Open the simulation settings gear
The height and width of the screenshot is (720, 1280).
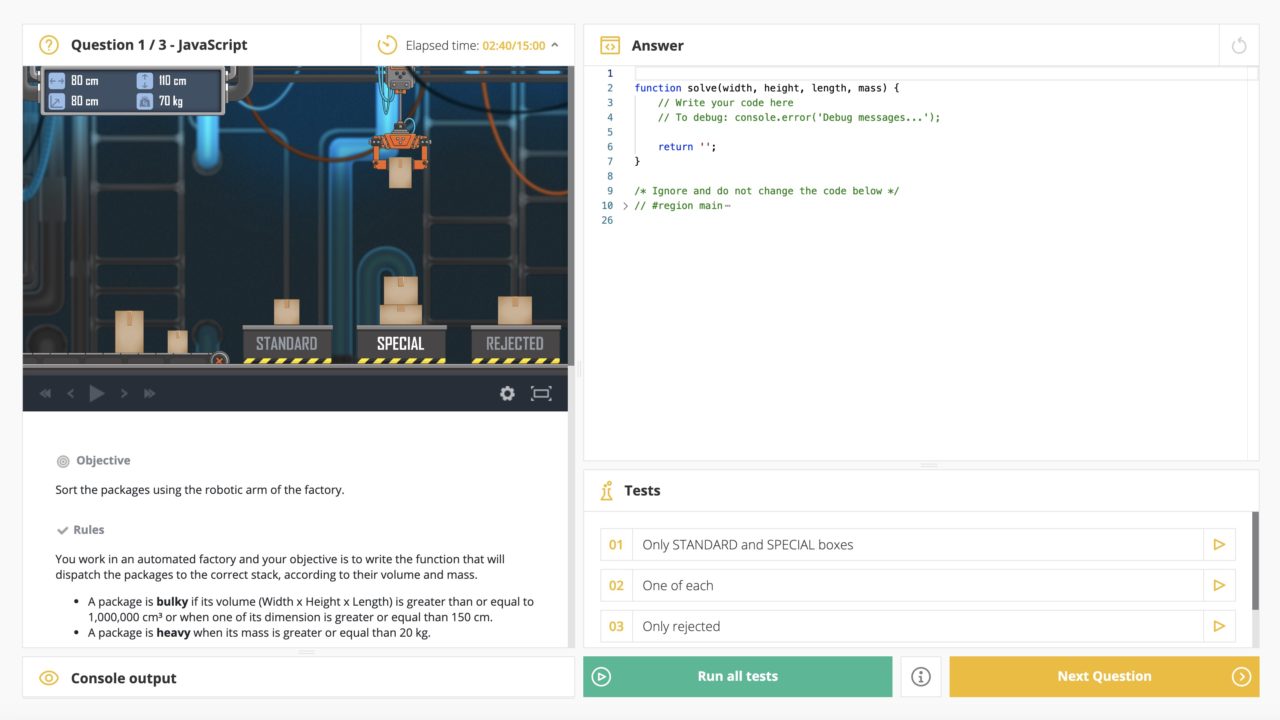[x=507, y=393]
